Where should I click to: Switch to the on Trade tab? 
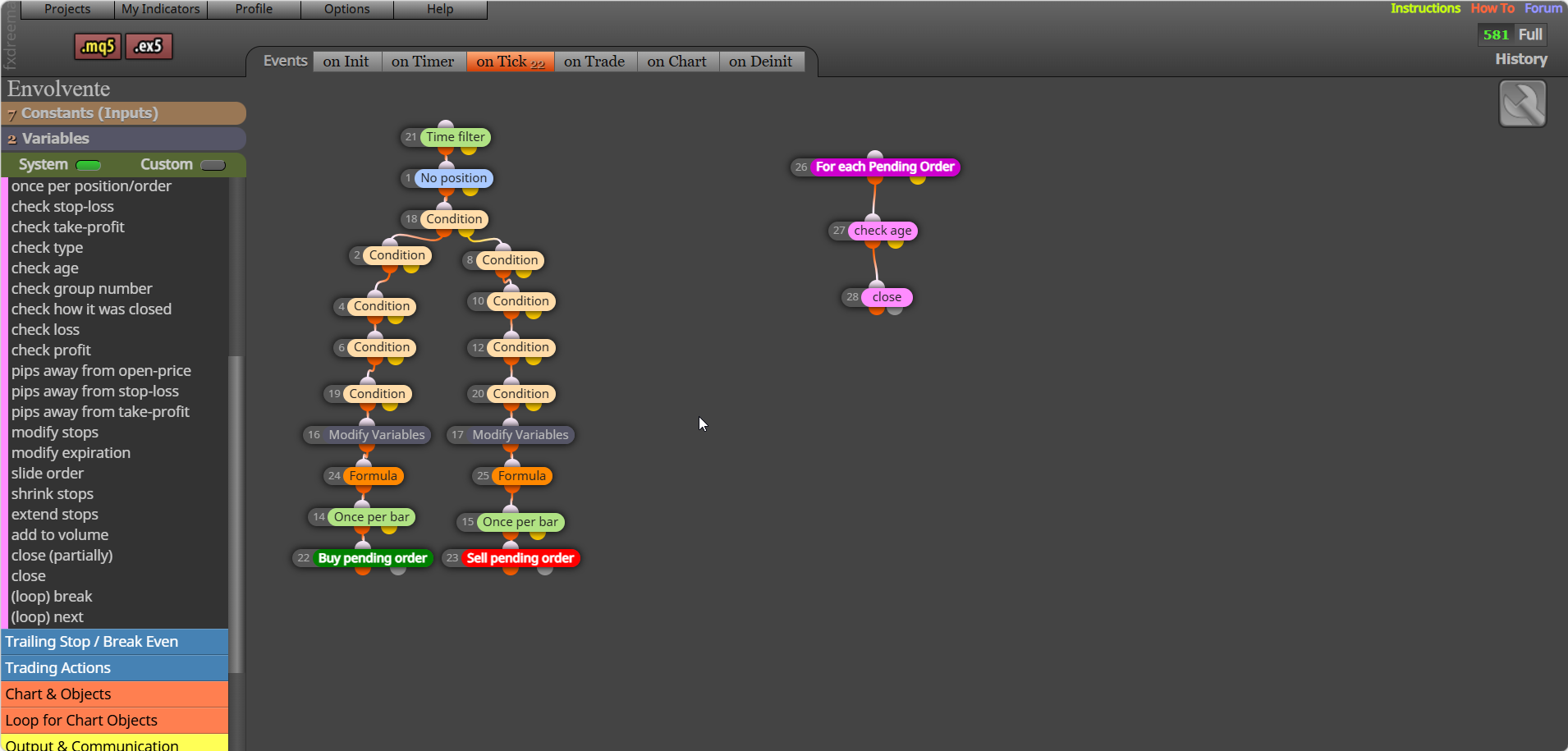pos(594,62)
